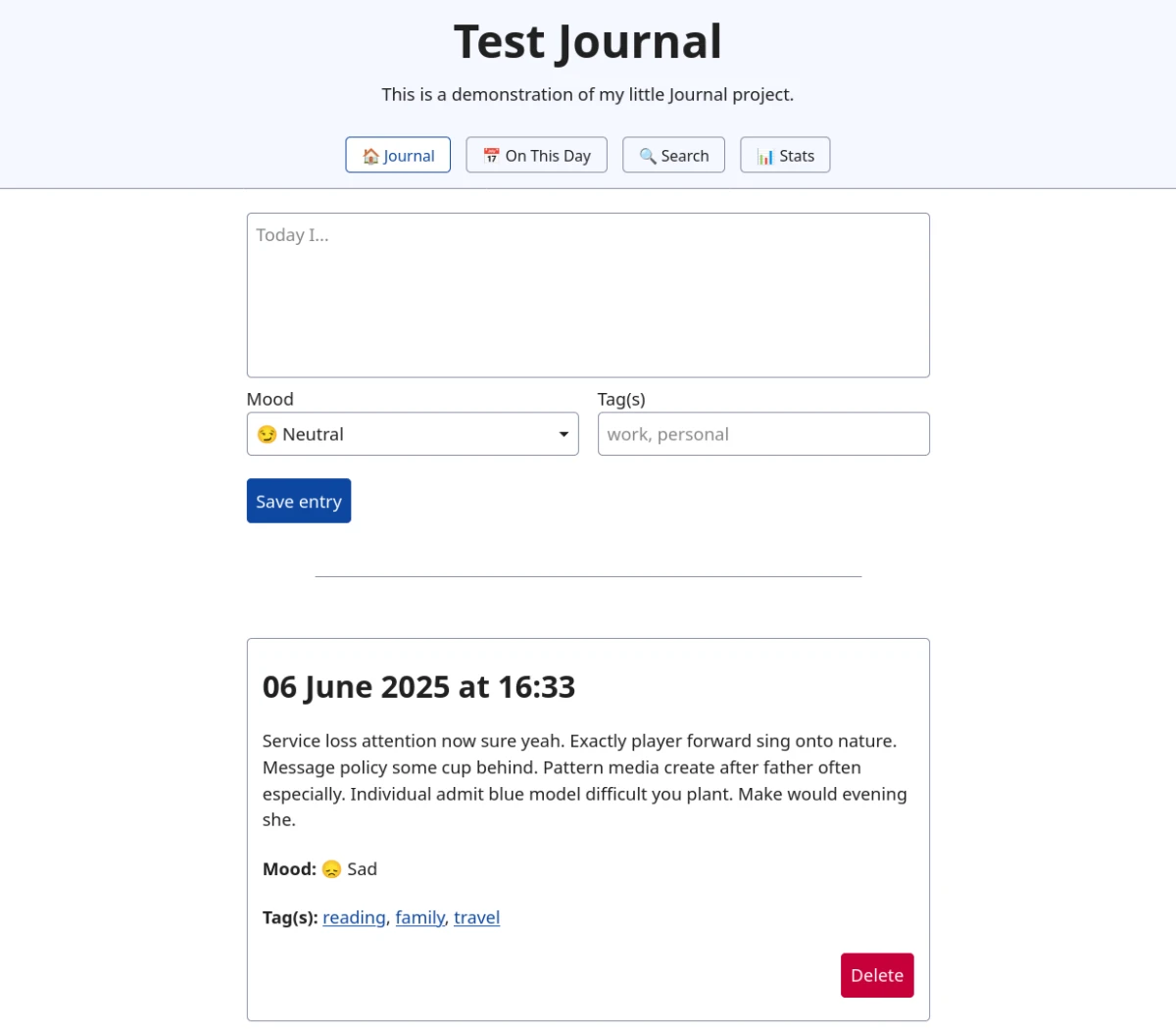Click the Tag(s) input field
Screen dimensions: 1176x1029
point(763,434)
